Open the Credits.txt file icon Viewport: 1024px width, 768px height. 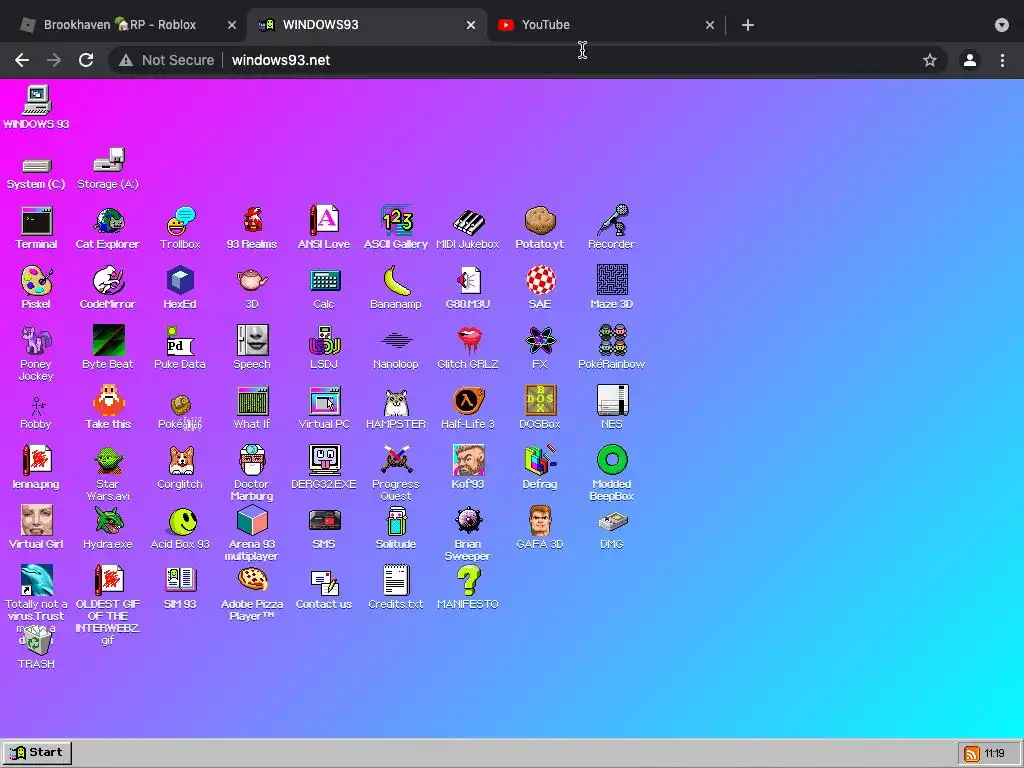click(396, 588)
